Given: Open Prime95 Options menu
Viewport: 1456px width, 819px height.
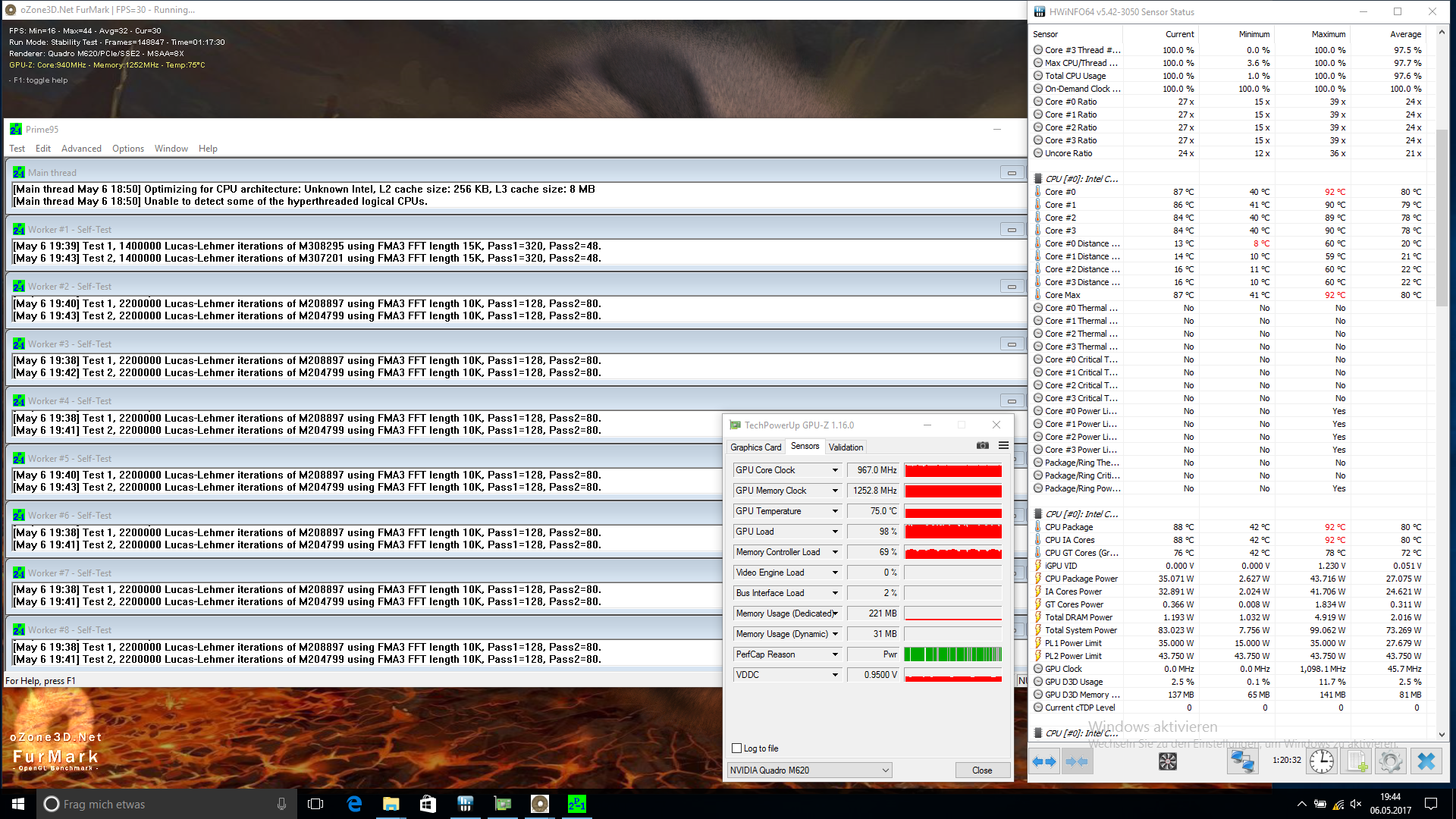Looking at the screenshot, I should [128, 149].
